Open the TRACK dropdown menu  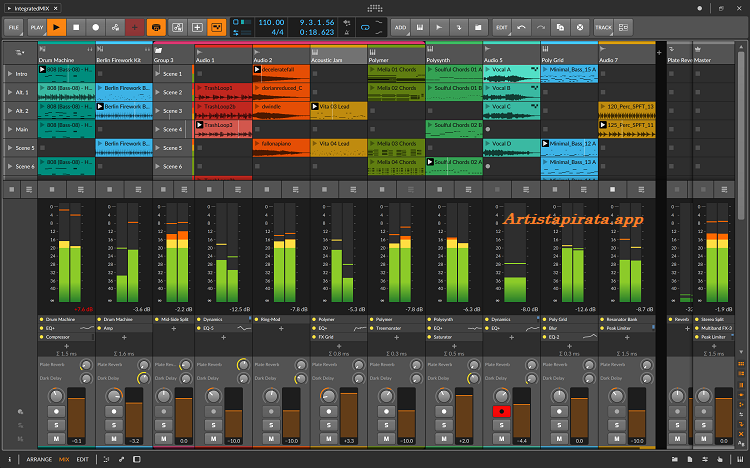604,27
